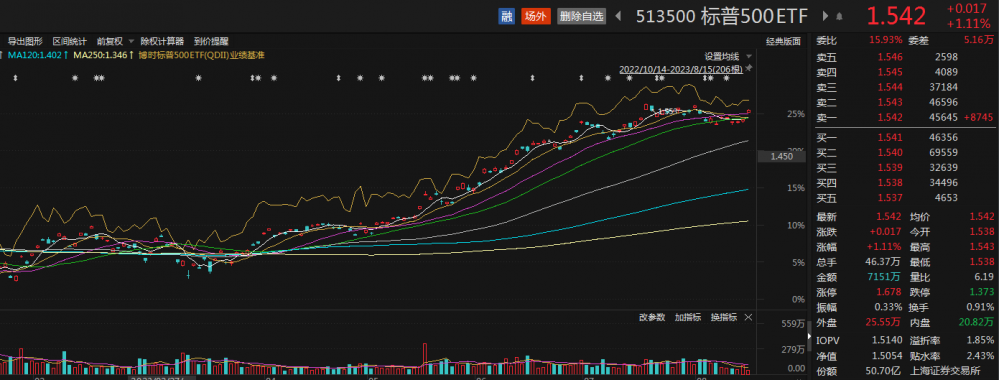Viewport: 999px width, 380px height.
Task: Click the 买四 bid price 1.538
Action: pyautogui.click(x=889, y=183)
